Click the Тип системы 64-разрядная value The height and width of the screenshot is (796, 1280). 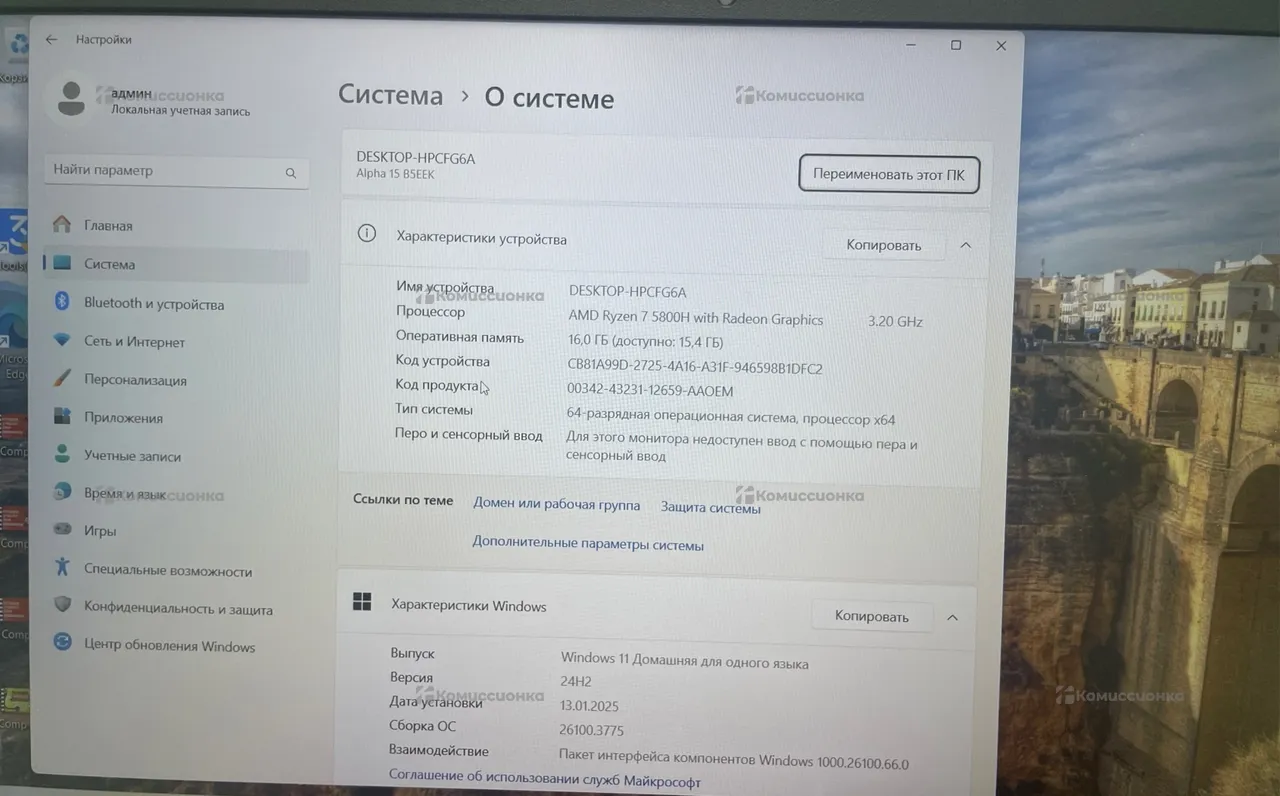pos(731,418)
